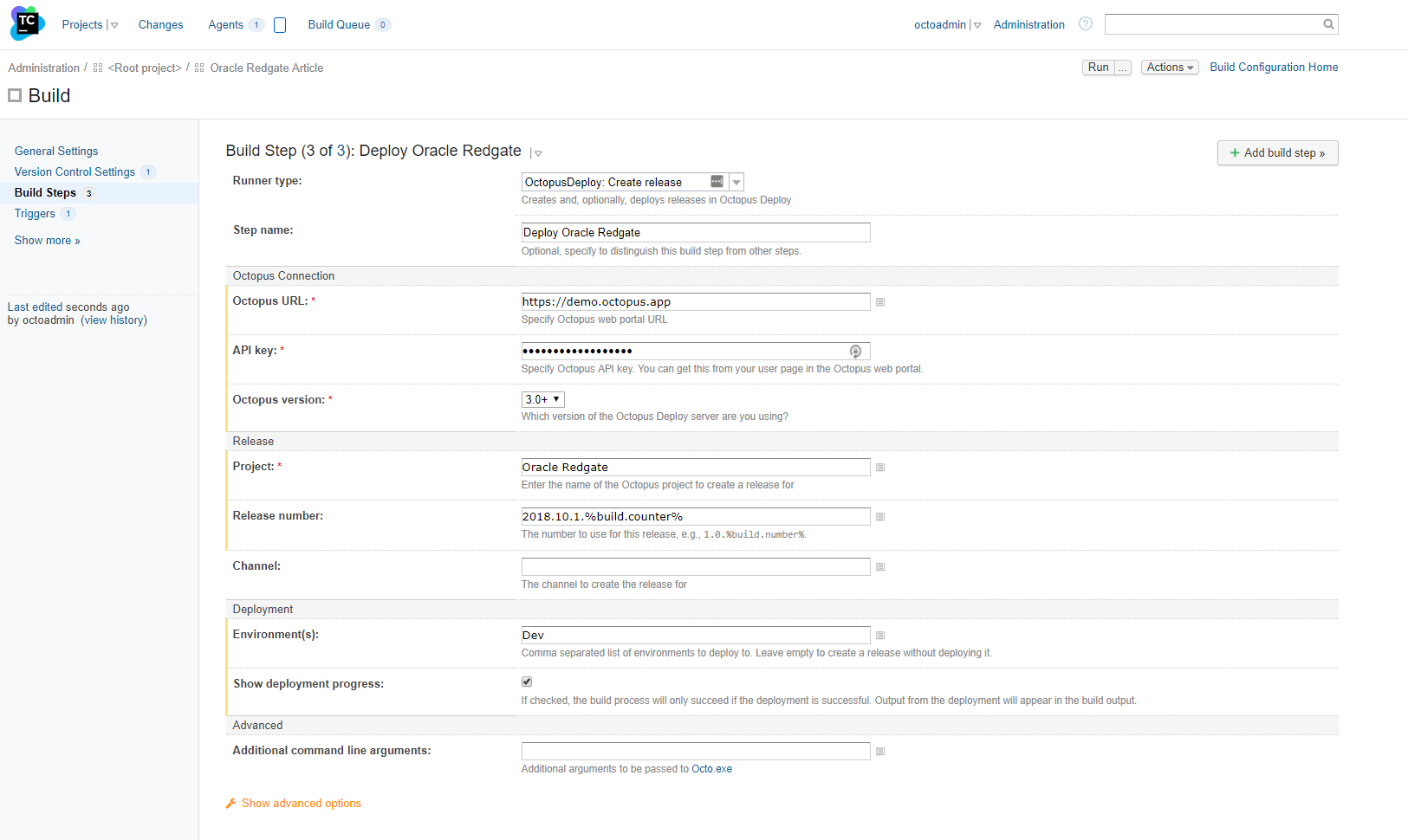
Task: Click parameter picker icon beside Environment(s) field
Action: pos(880,636)
